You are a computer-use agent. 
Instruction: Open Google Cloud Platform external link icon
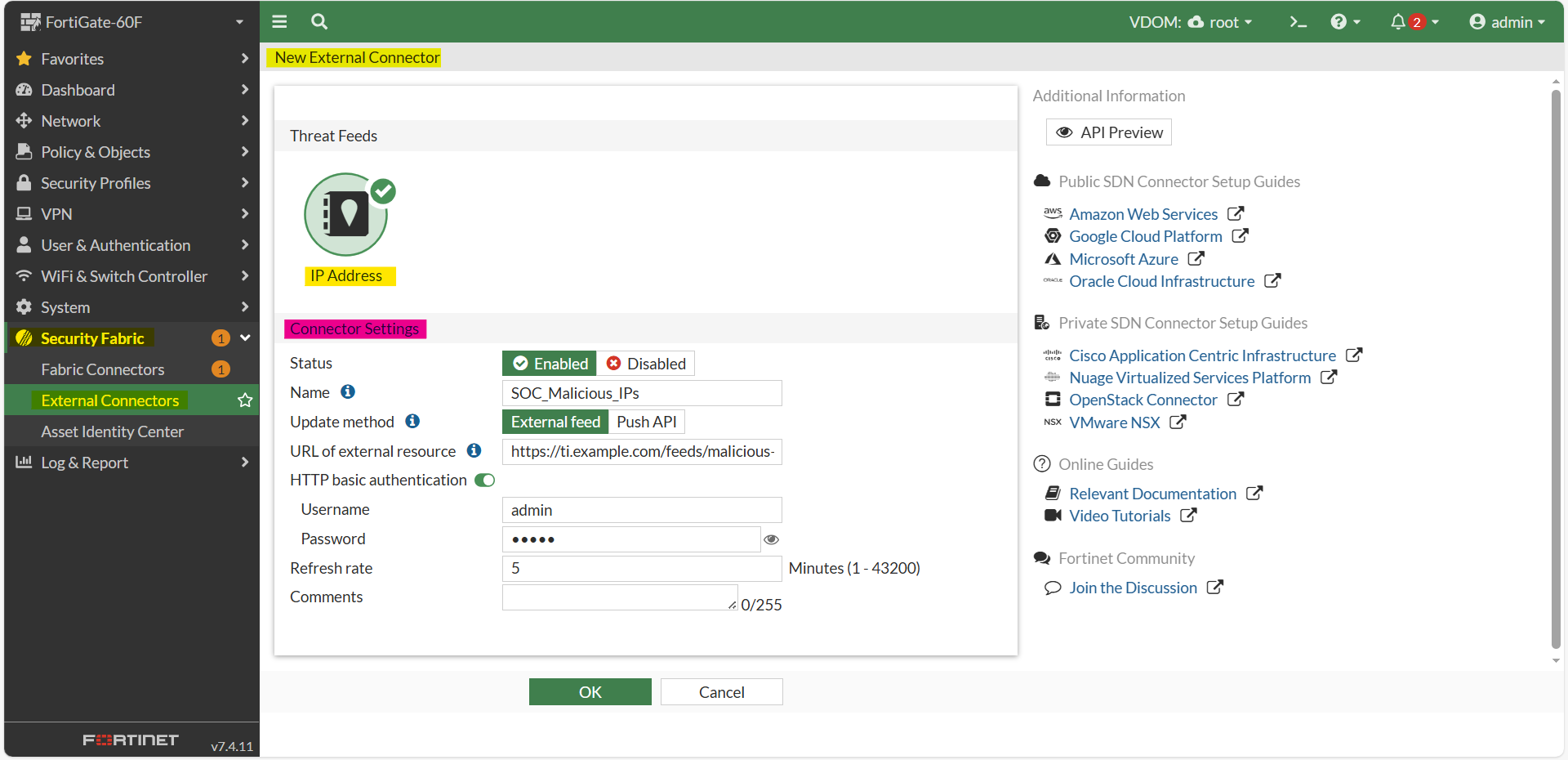(1241, 236)
